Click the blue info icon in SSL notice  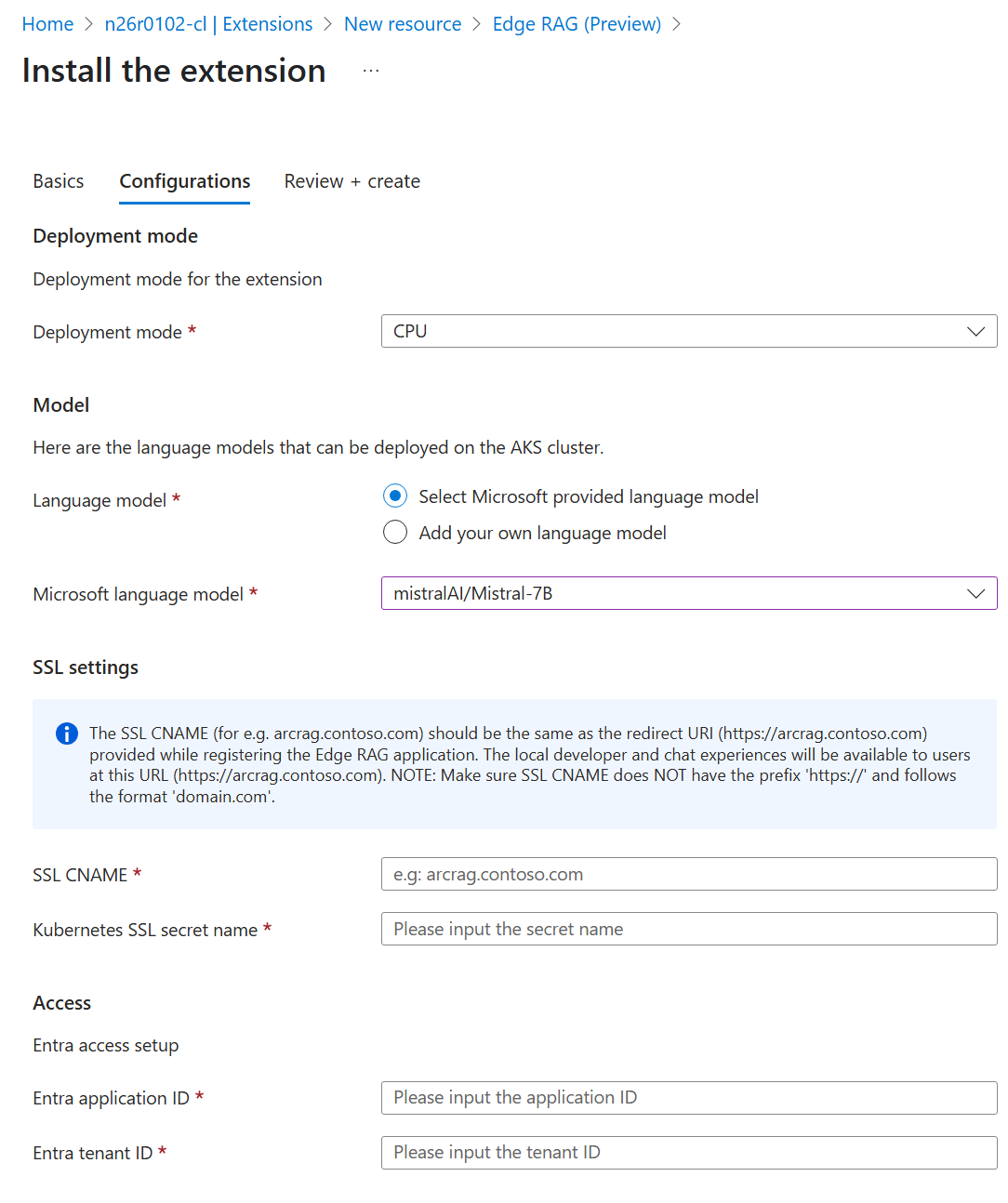pos(67,734)
